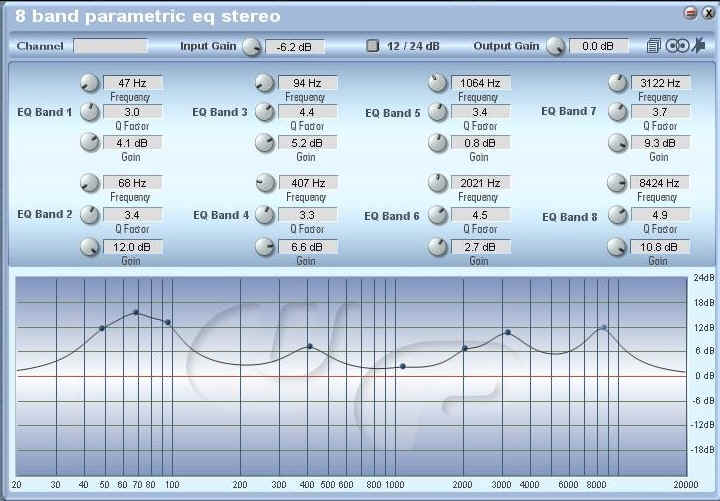Click EQ Band 8 Q Factor knob

(x=618, y=215)
